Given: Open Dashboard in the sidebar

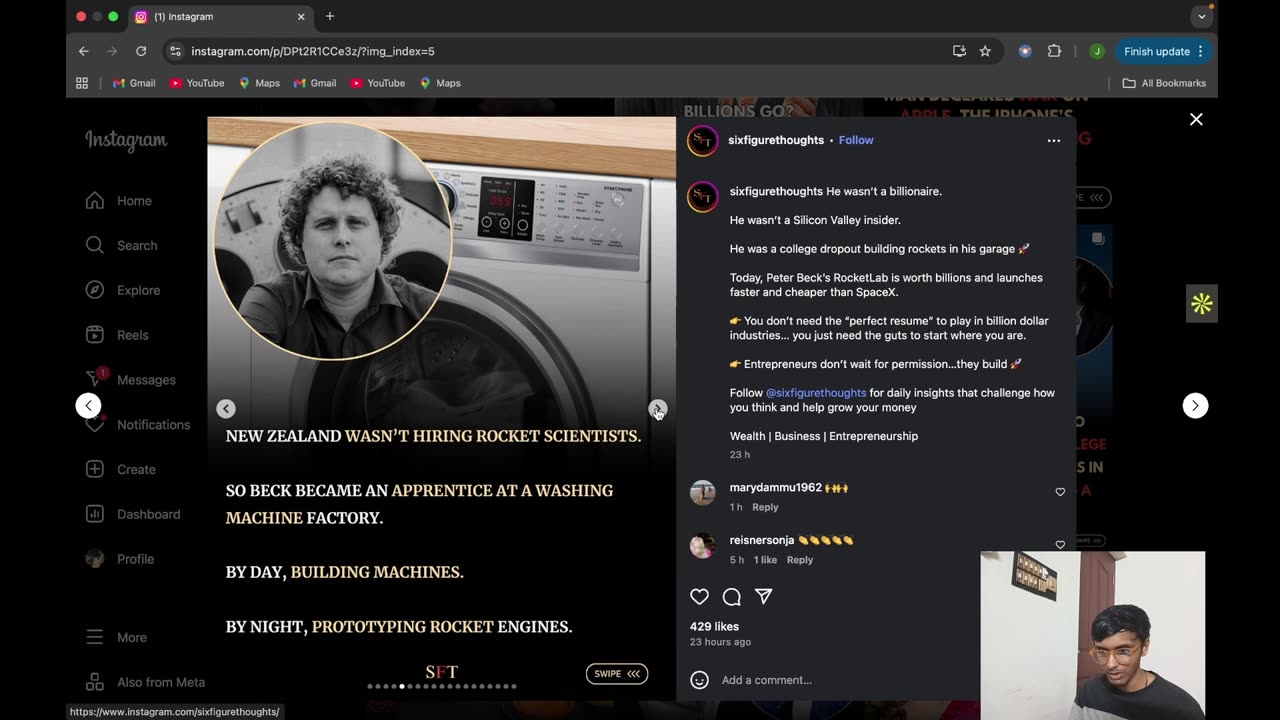Looking at the screenshot, I should pos(132,514).
